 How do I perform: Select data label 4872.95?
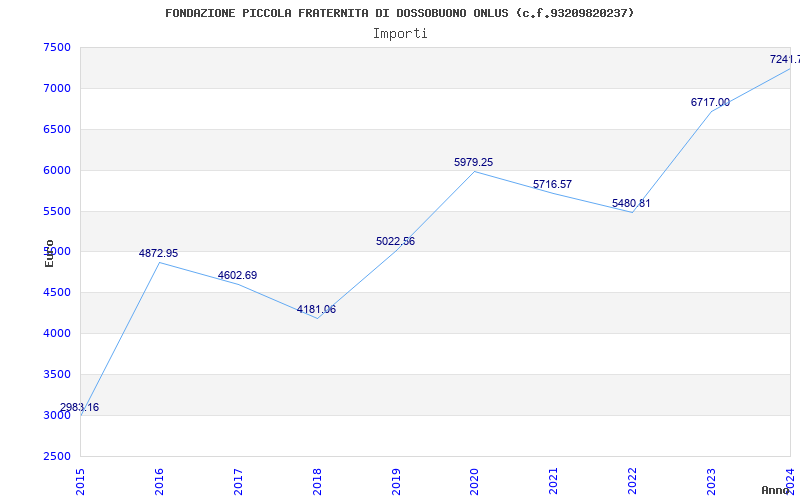click(158, 253)
